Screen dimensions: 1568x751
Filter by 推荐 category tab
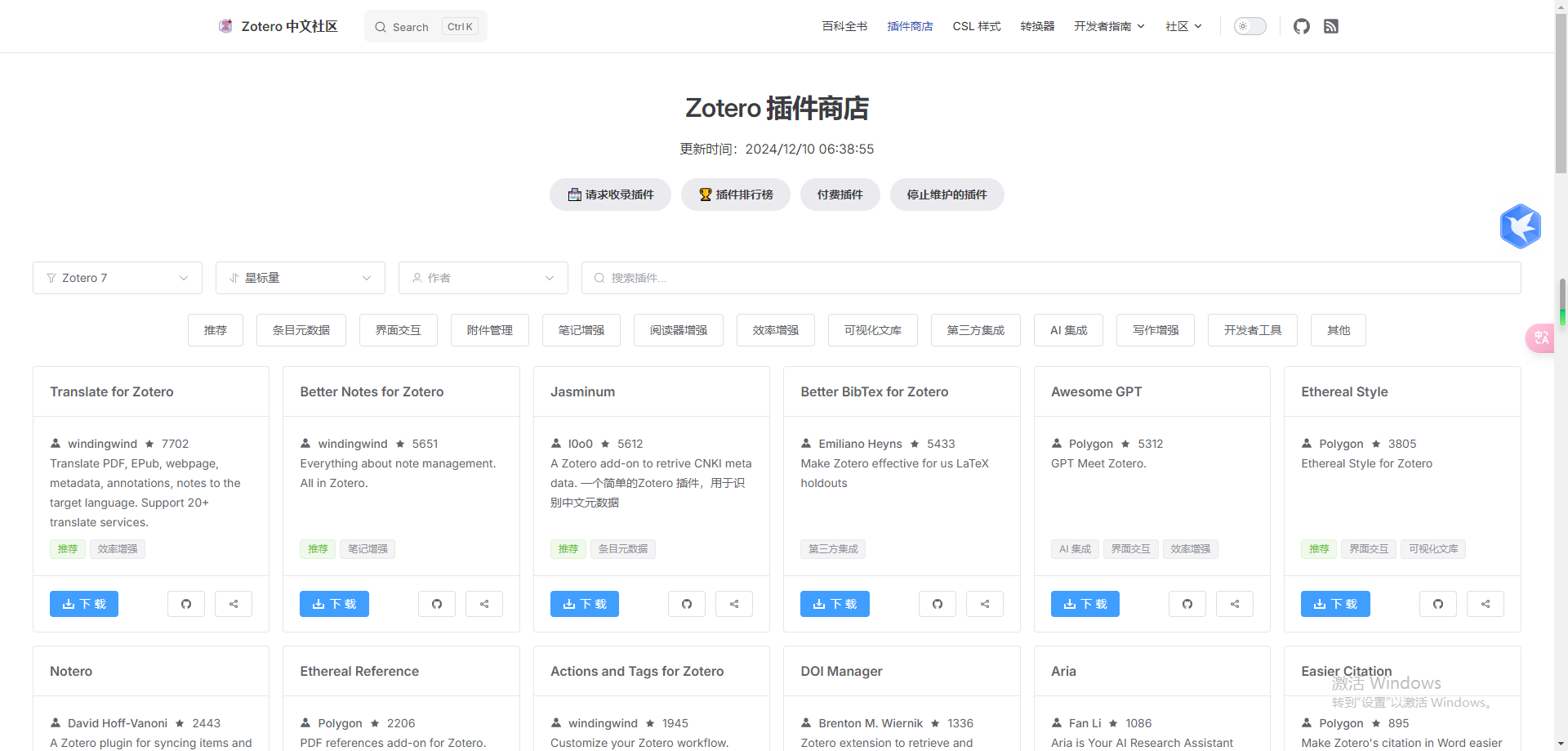216,330
